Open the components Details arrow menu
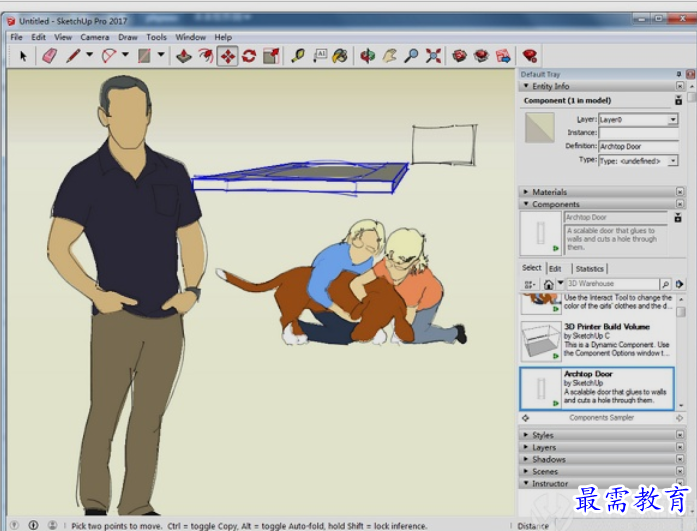 pos(679,284)
